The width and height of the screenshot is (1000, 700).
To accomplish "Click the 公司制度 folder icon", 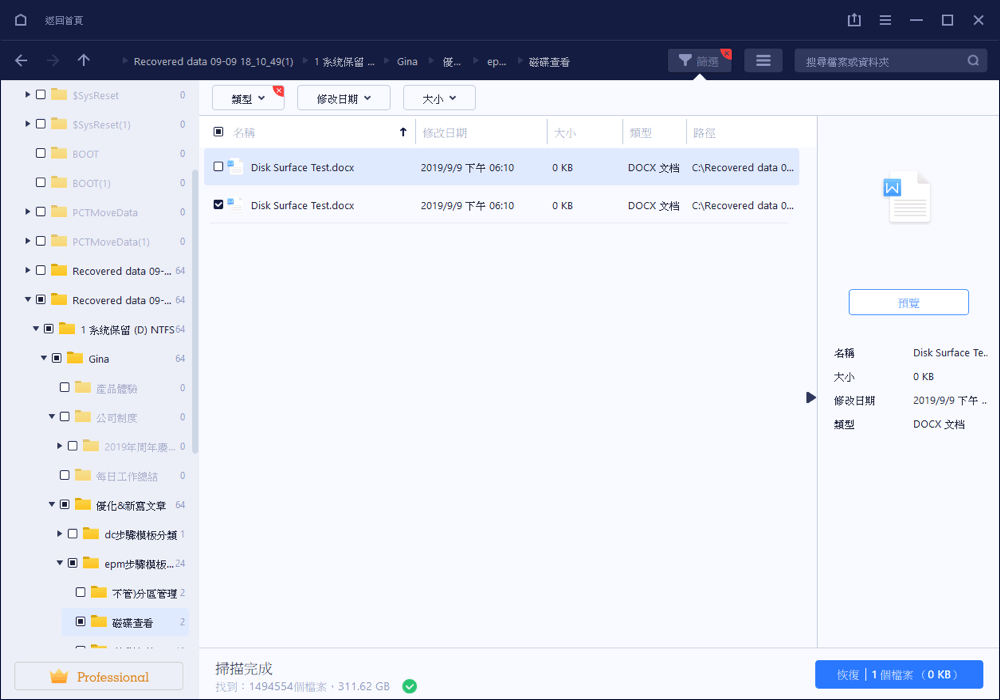I will pyautogui.click(x=83, y=416).
